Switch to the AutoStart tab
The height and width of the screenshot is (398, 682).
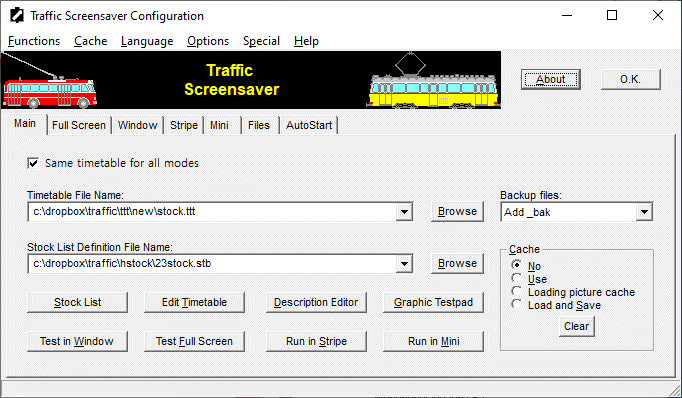click(x=309, y=125)
